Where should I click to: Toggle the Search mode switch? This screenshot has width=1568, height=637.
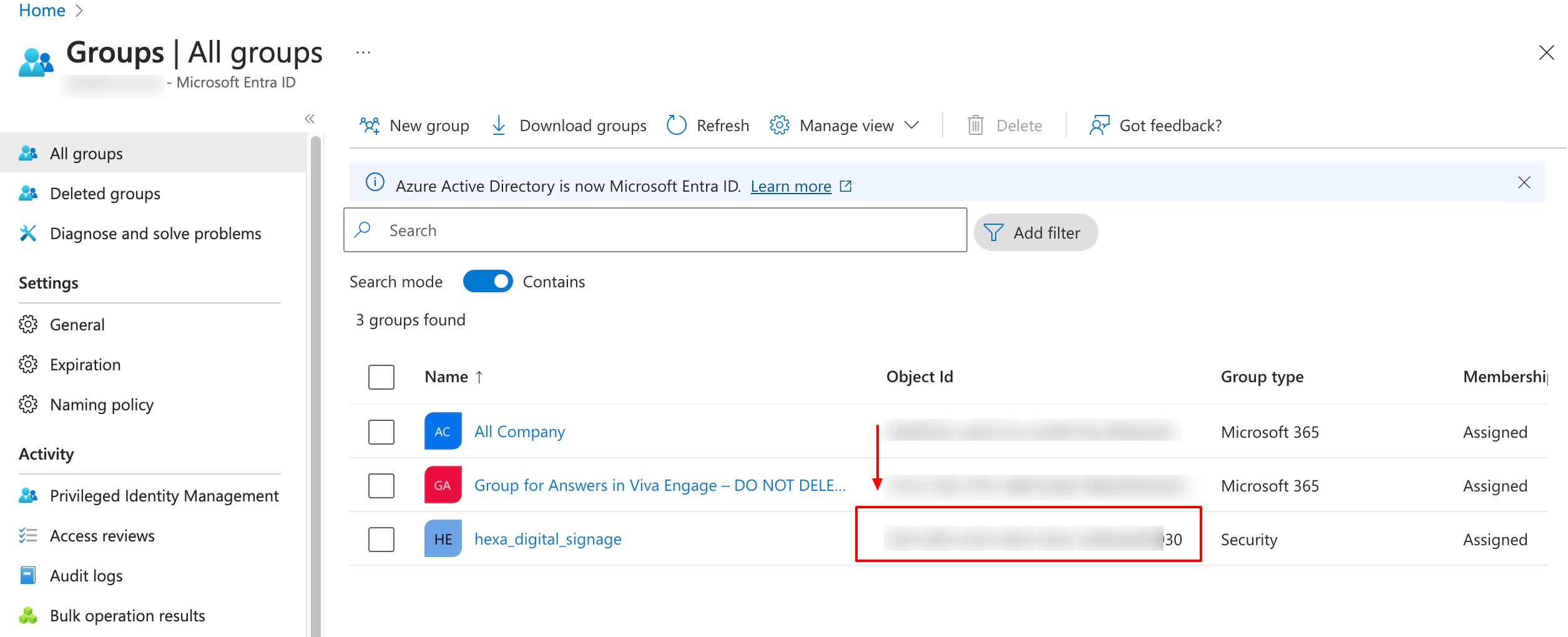click(x=488, y=282)
